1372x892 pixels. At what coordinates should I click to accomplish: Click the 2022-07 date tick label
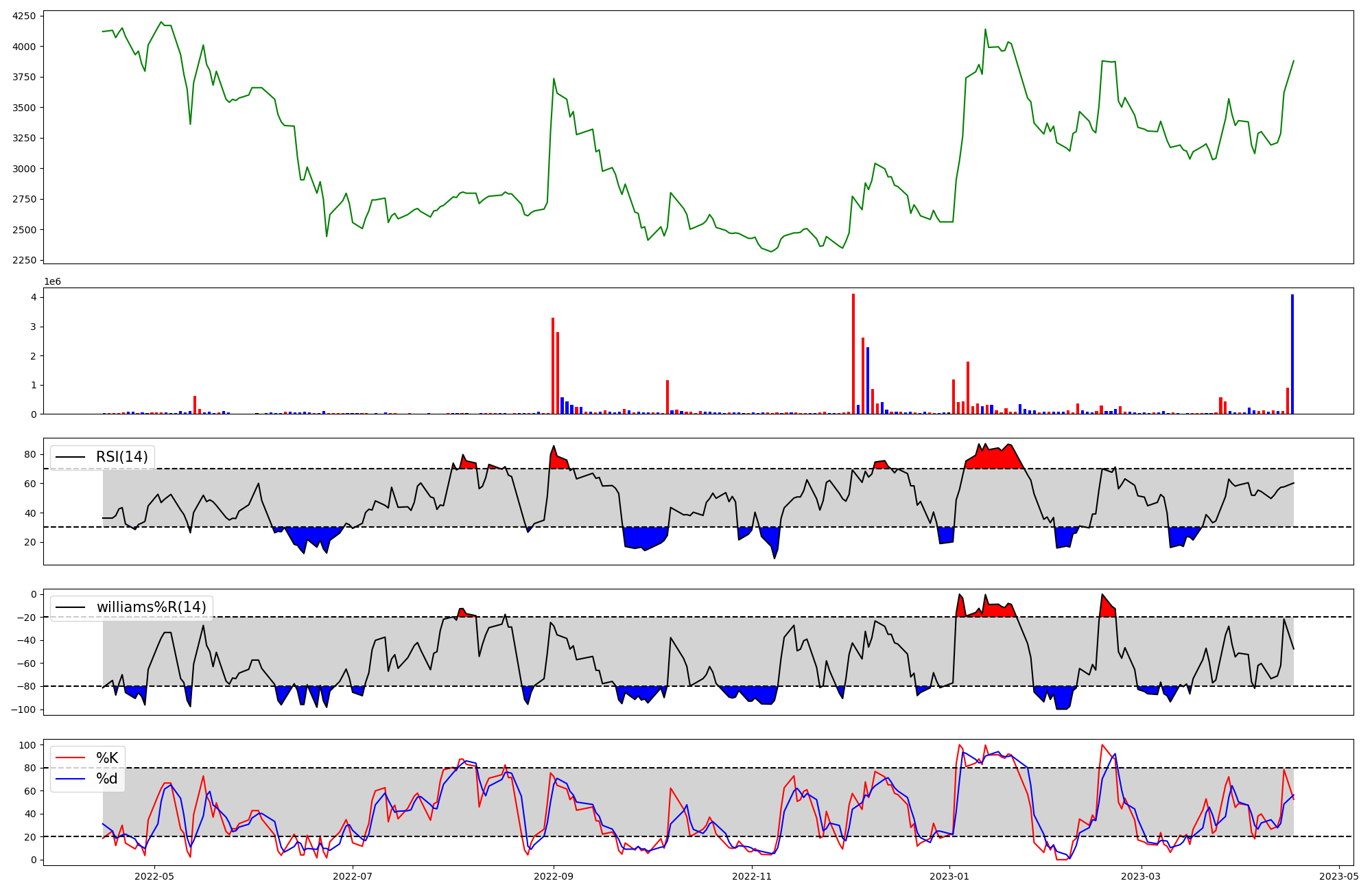click(353, 876)
